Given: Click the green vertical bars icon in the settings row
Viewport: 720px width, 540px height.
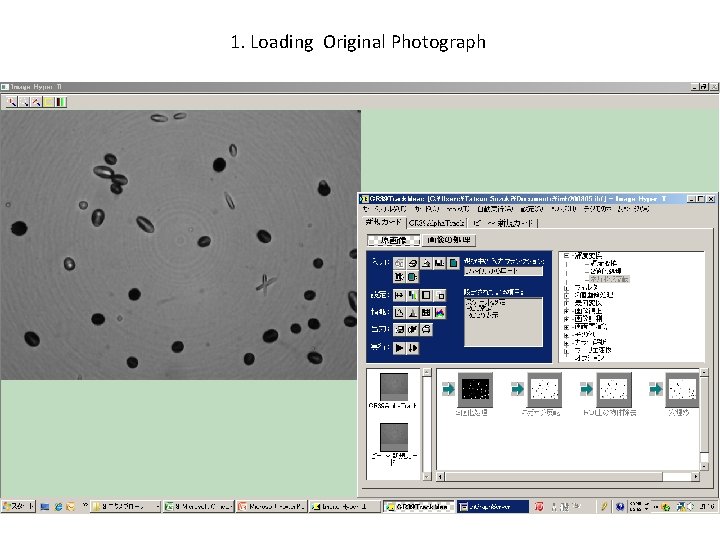Looking at the screenshot, I should tap(412, 295).
